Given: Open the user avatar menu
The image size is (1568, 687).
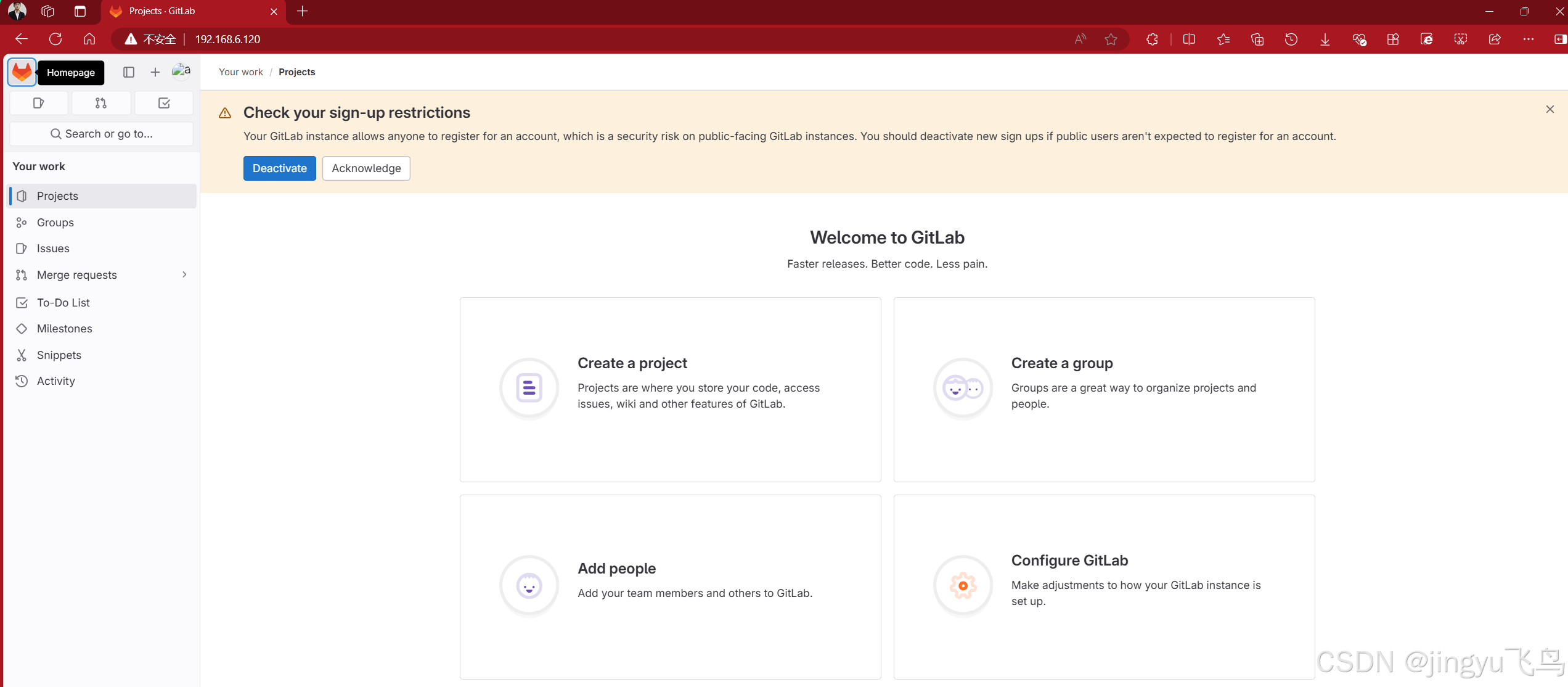Looking at the screenshot, I should (181, 72).
